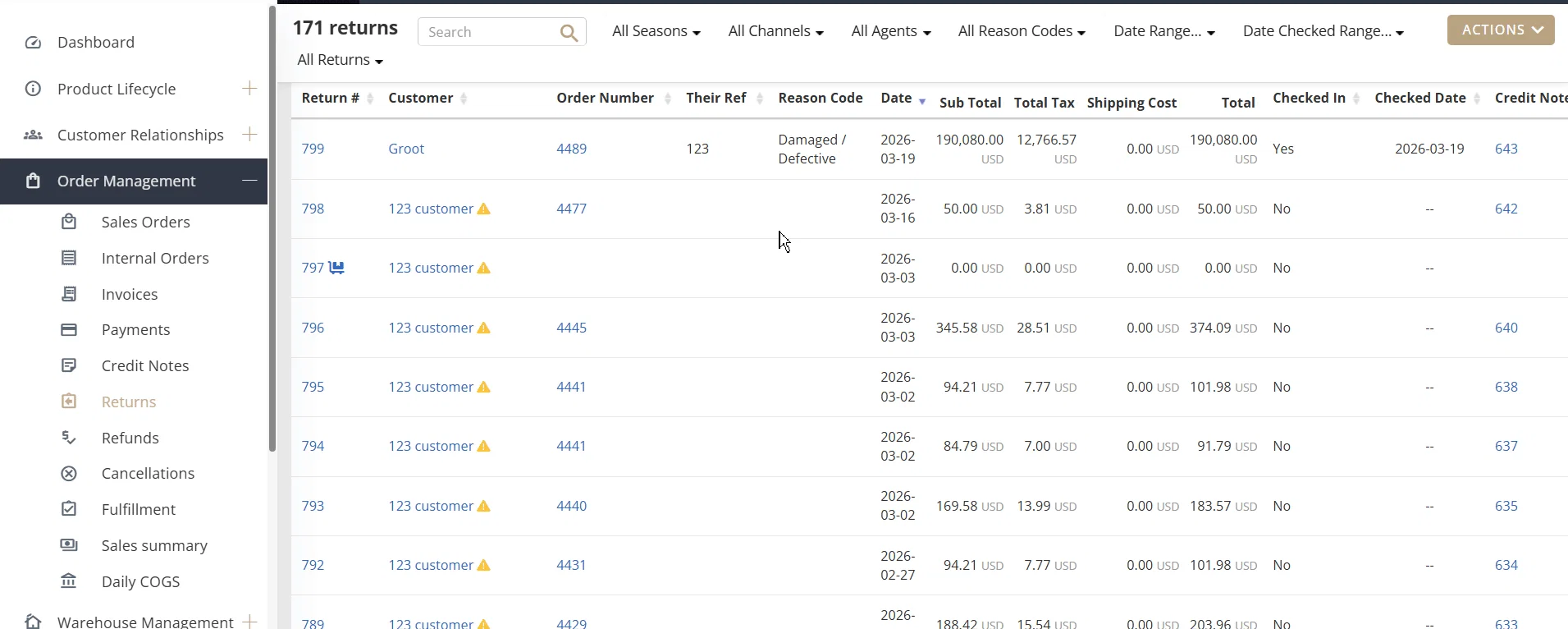This screenshot has height=629, width=1568.
Task: Click the Refunds icon
Action: [x=69, y=438]
